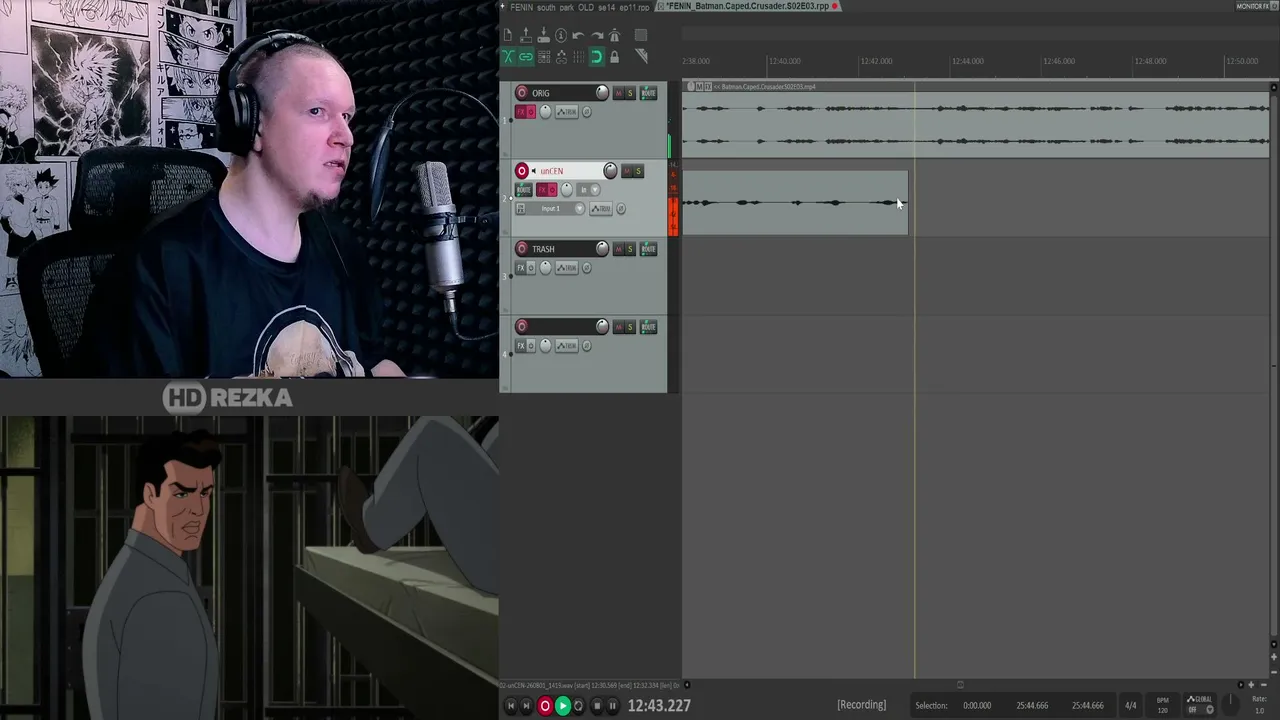Open routing for TRASH track
1280x720 pixels.
pyautogui.click(x=648, y=249)
